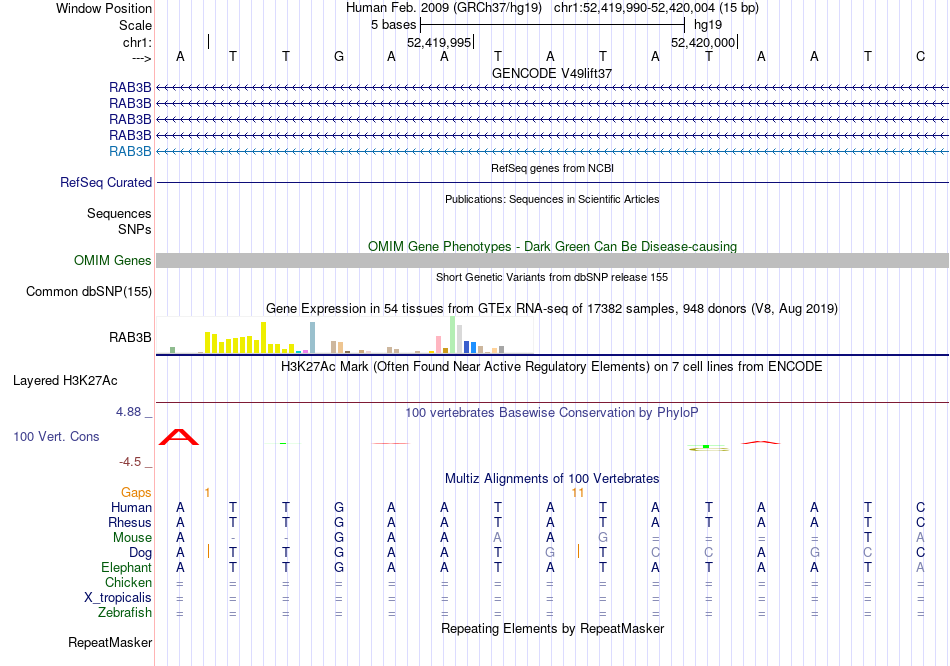Click 'Multiz Alignments of 100 Vertebrates' title
Image resolution: width=950 pixels, height=666 pixels.
tap(552, 479)
